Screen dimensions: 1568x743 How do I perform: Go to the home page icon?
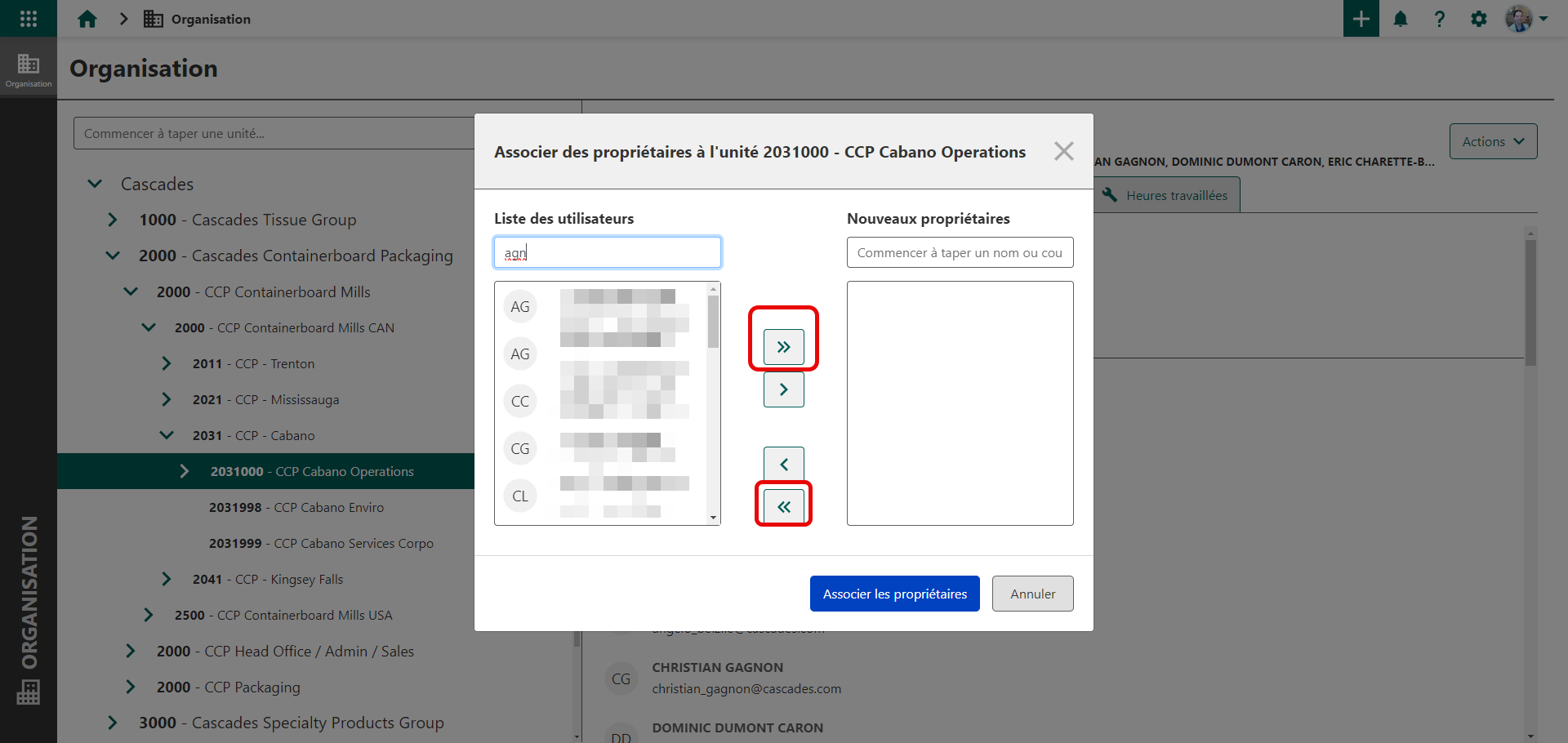coord(87,19)
